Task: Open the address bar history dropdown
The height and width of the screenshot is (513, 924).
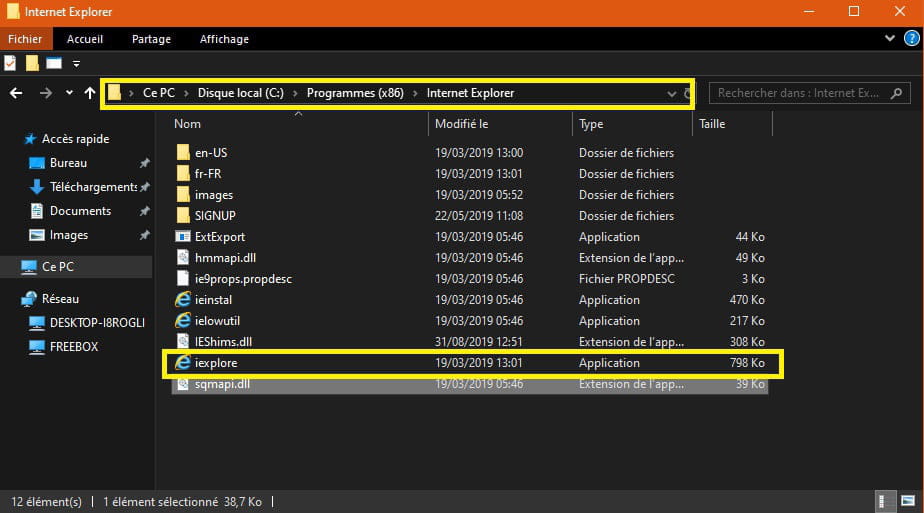Action: click(671, 94)
